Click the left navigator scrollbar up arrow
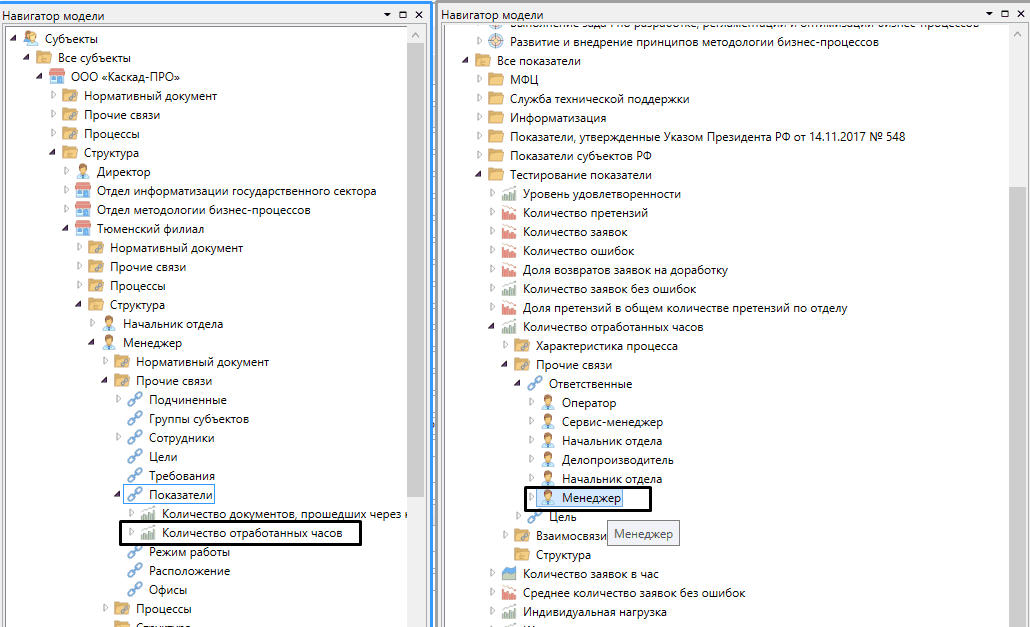This screenshot has width=1030, height=627. 415,35
